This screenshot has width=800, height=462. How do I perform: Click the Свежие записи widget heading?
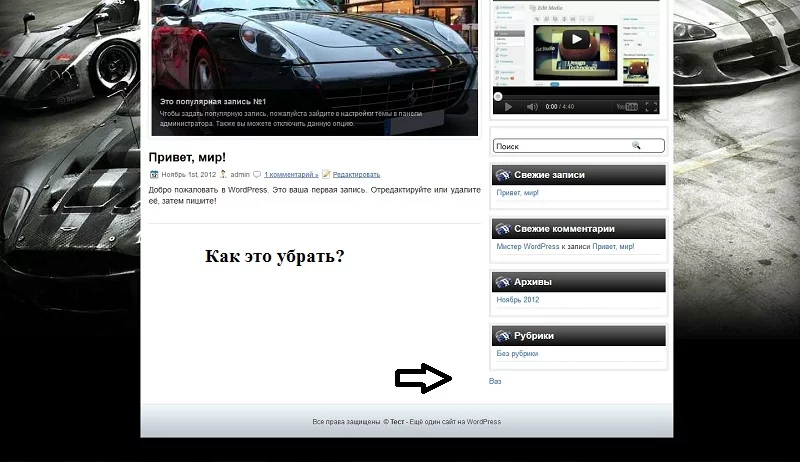[x=549, y=175]
